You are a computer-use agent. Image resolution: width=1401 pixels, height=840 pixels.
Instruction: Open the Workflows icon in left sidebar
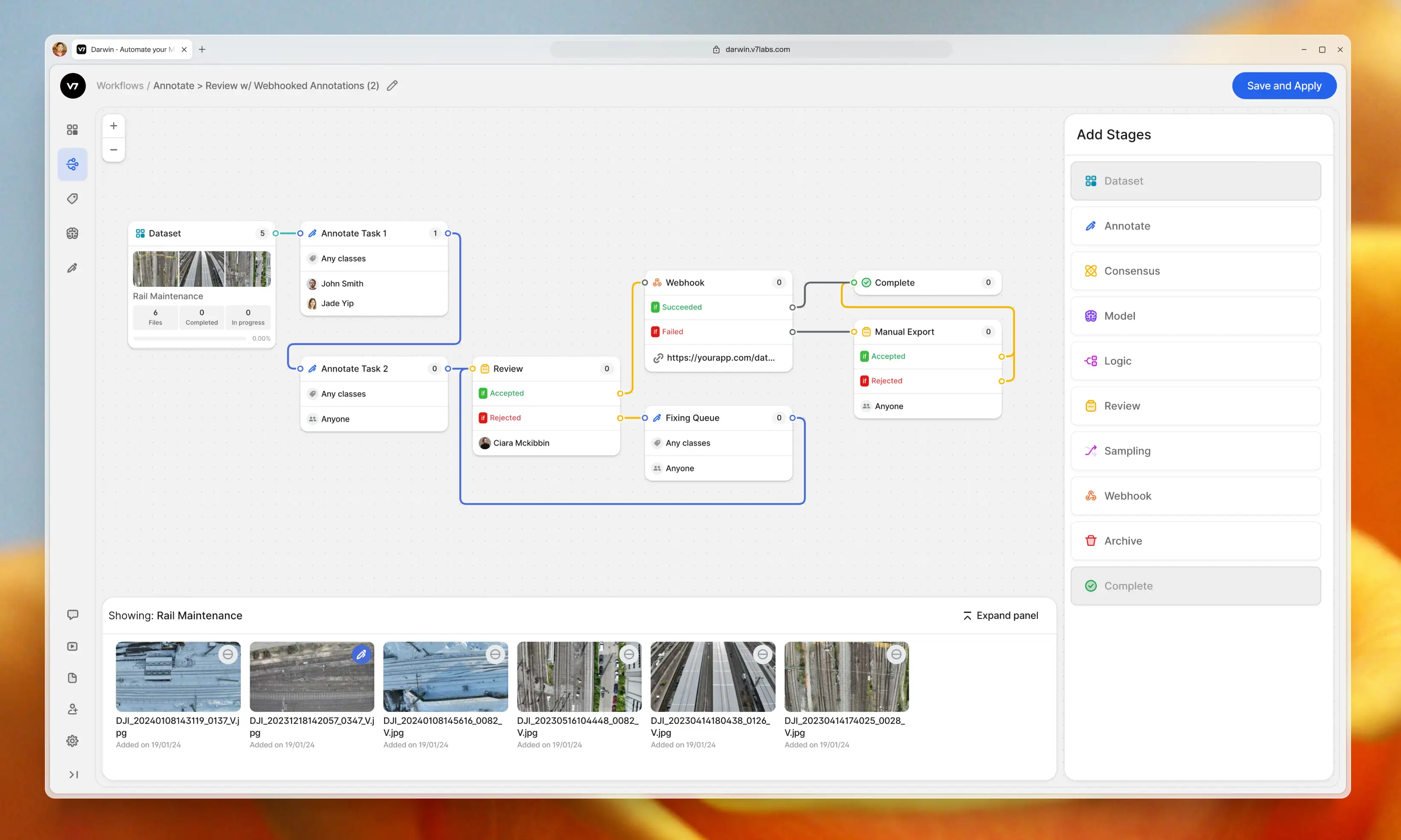(73, 164)
